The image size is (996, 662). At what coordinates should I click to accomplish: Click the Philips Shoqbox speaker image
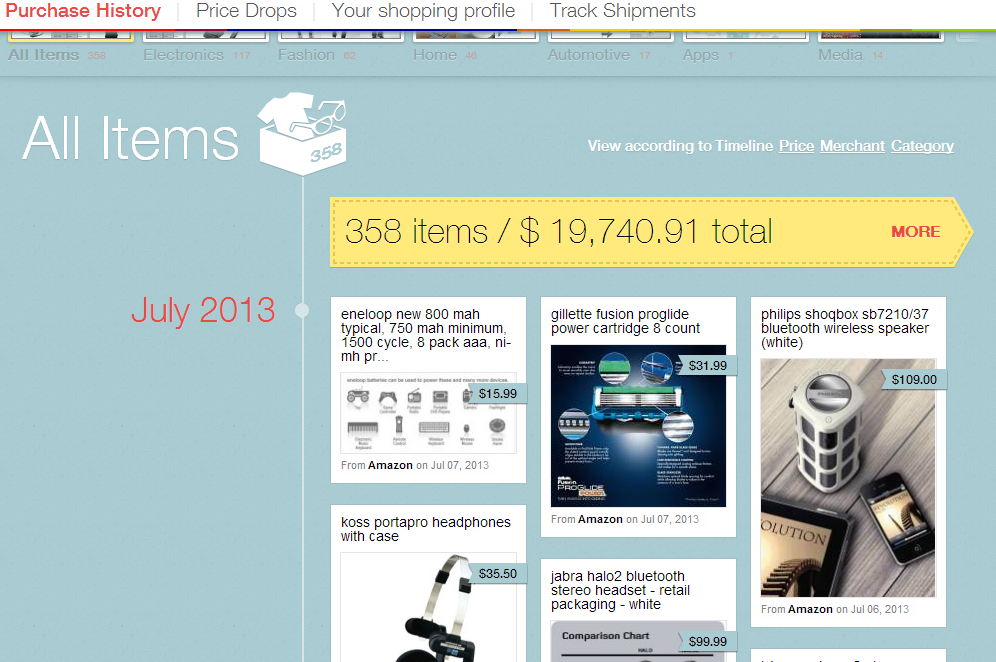pyautogui.click(x=848, y=478)
